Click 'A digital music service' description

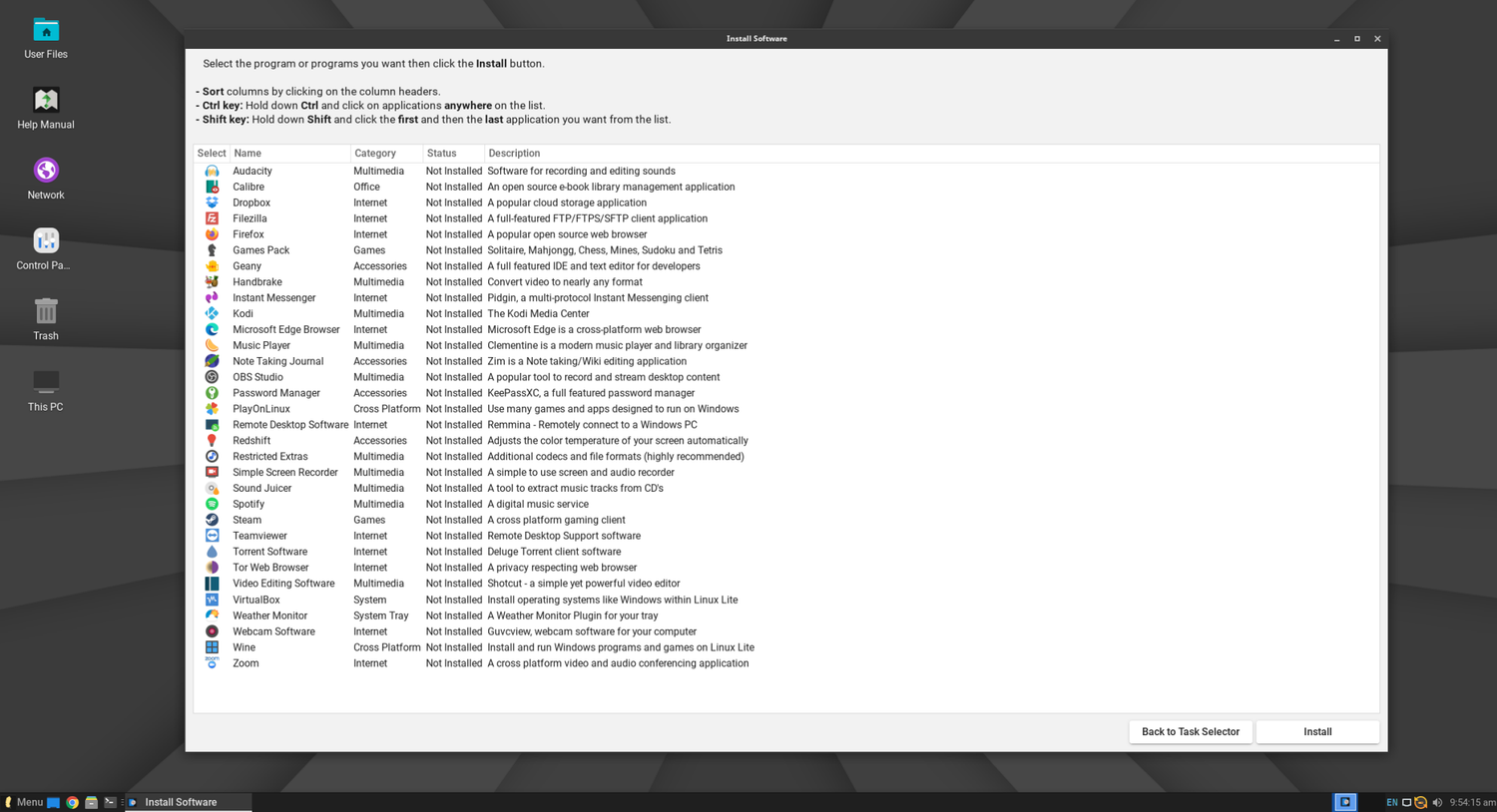pyautogui.click(x=538, y=505)
